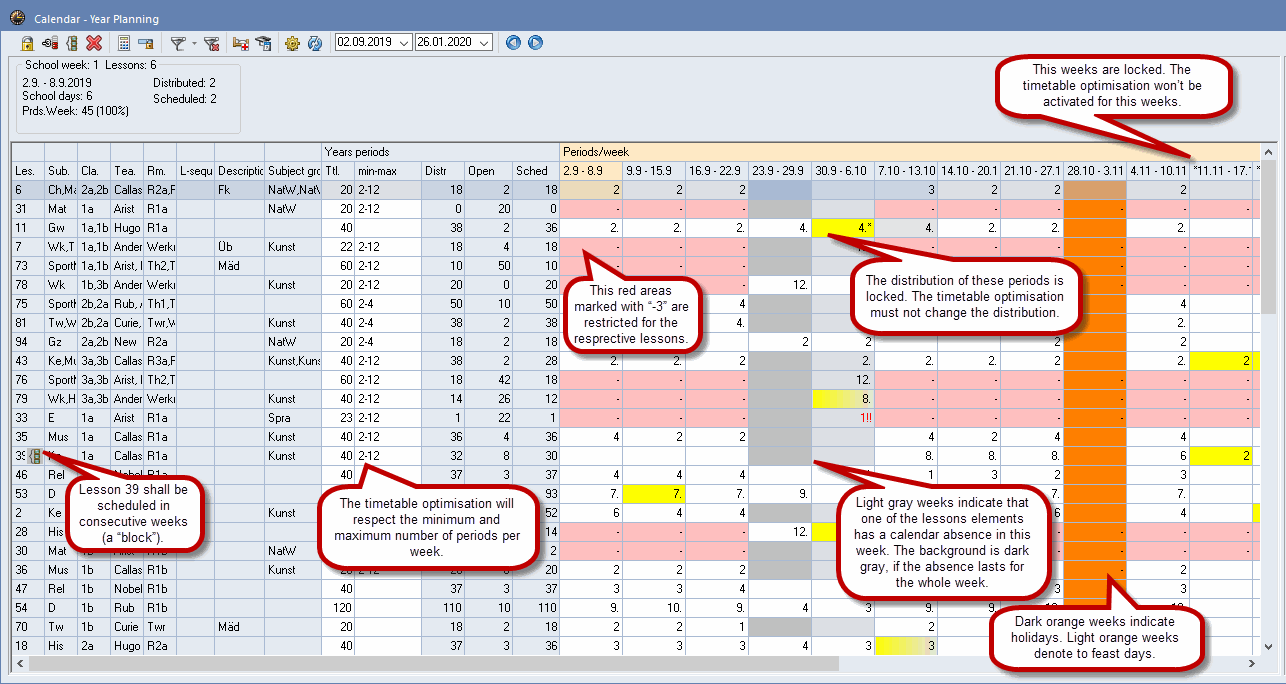Go to next period with right arrow
The height and width of the screenshot is (684, 1286).
(535, 42)
